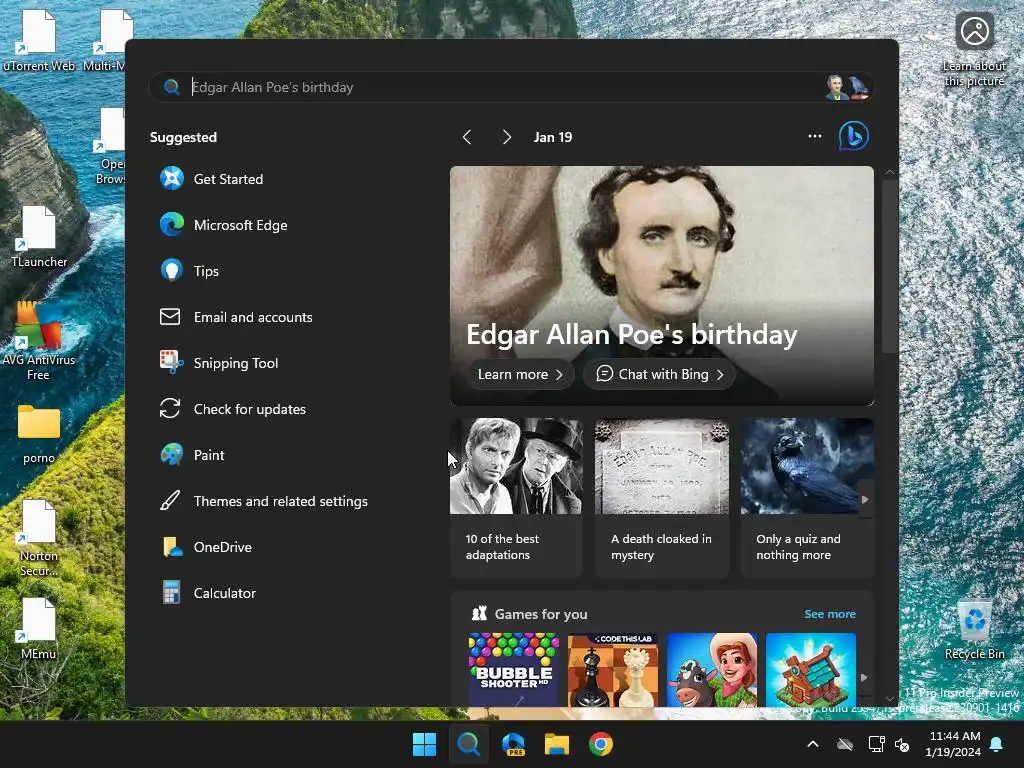The width and height of the screenshot is (1024, 768).
Task: Click the Games for you heading
Action: (x=541, y=614)
